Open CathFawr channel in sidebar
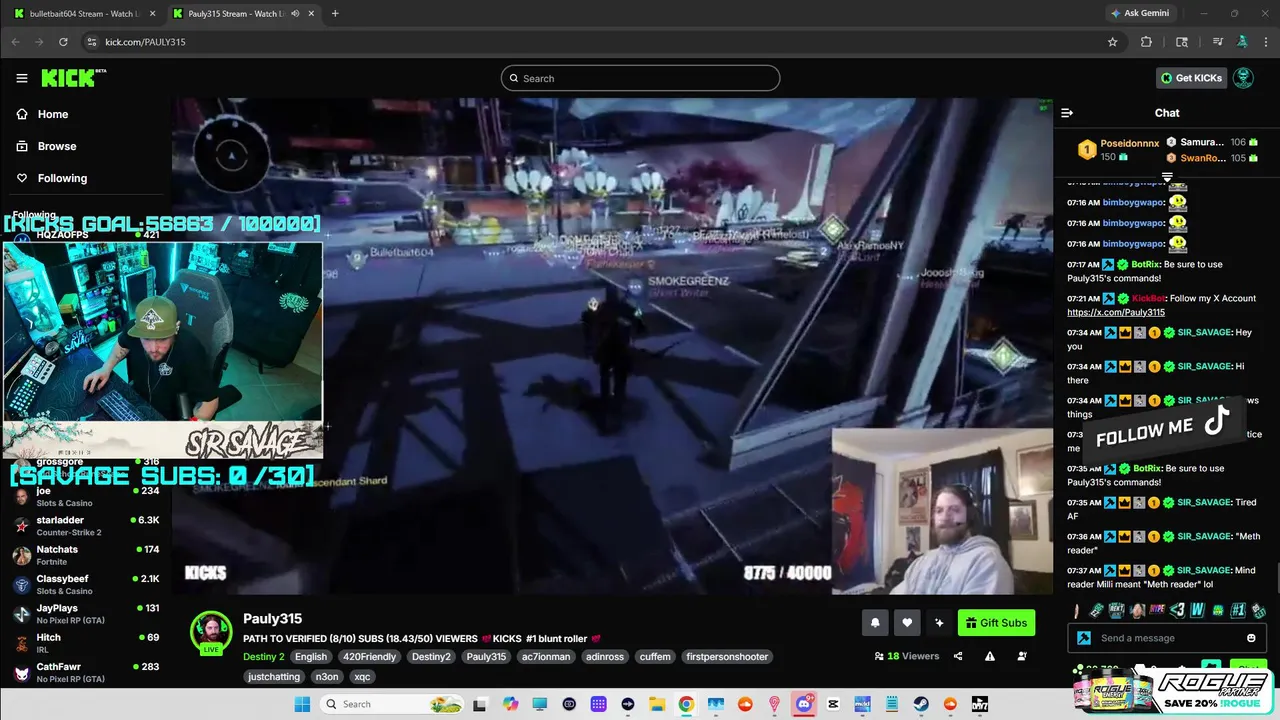The height and width of the screenshot is (720, 1280). pyautogui.click(x=86, y=672)
